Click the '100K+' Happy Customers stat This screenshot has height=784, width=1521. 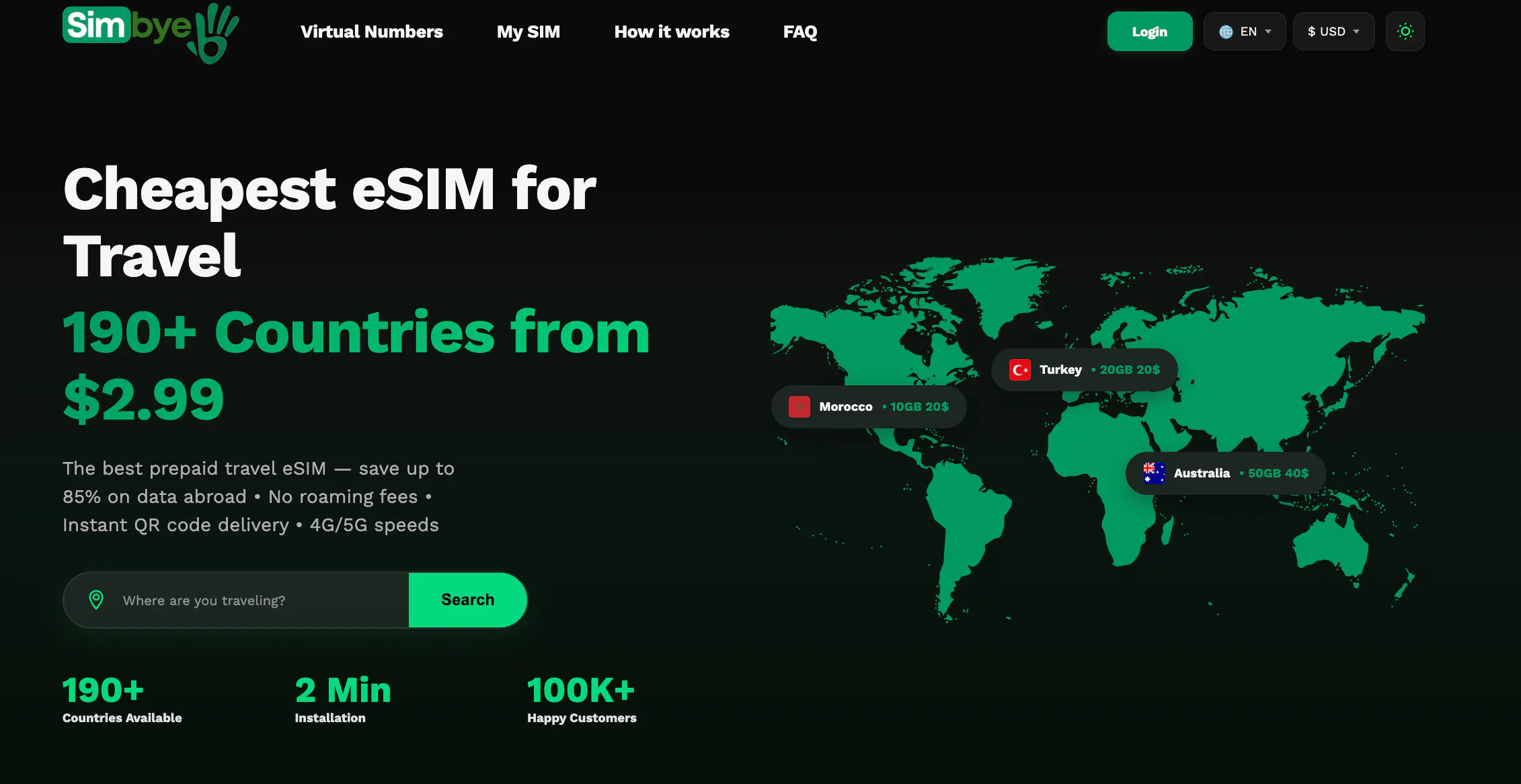[582, 700]
